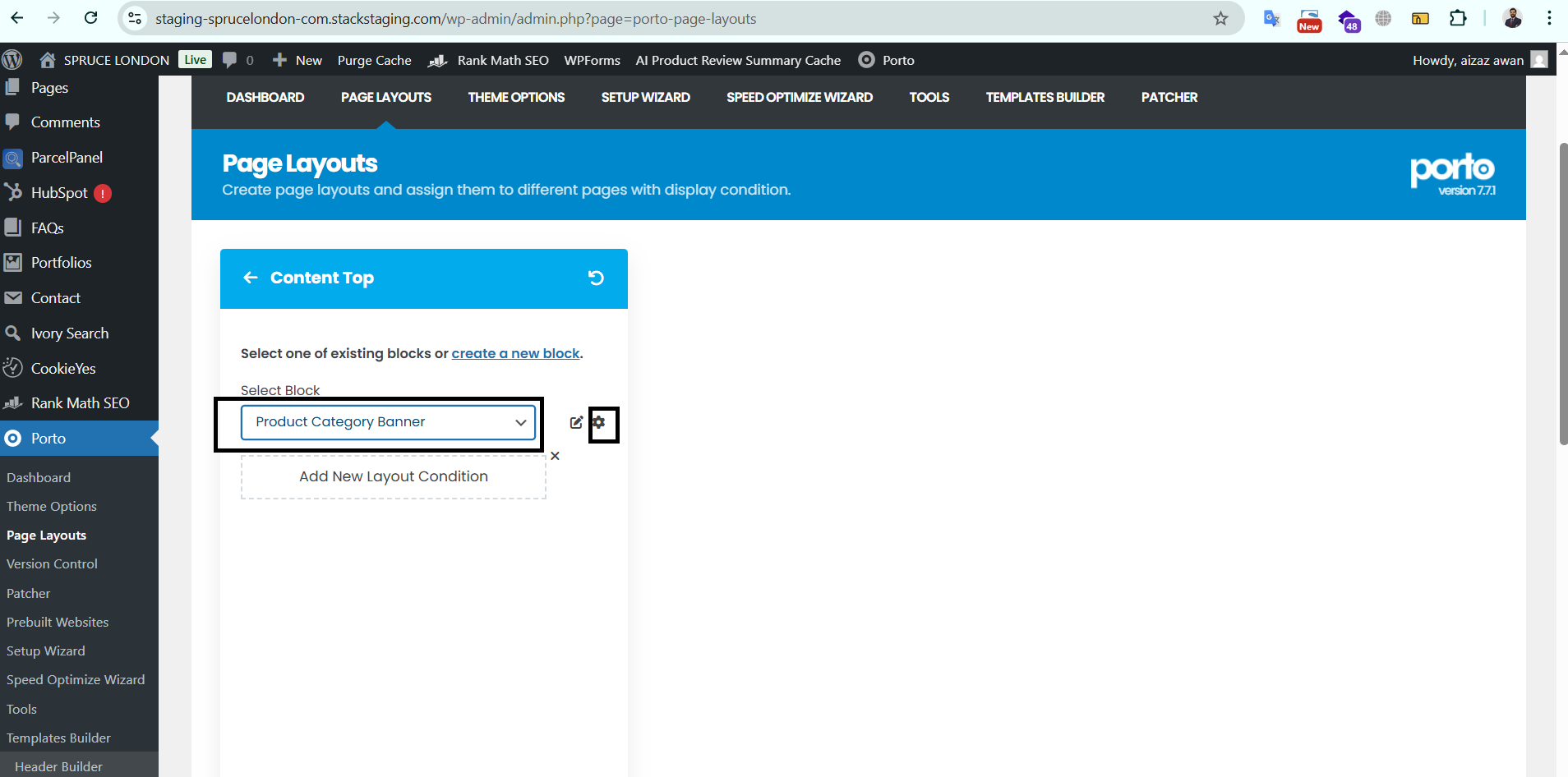Open the New content menu in admin bar

click(x=297, y=60)
